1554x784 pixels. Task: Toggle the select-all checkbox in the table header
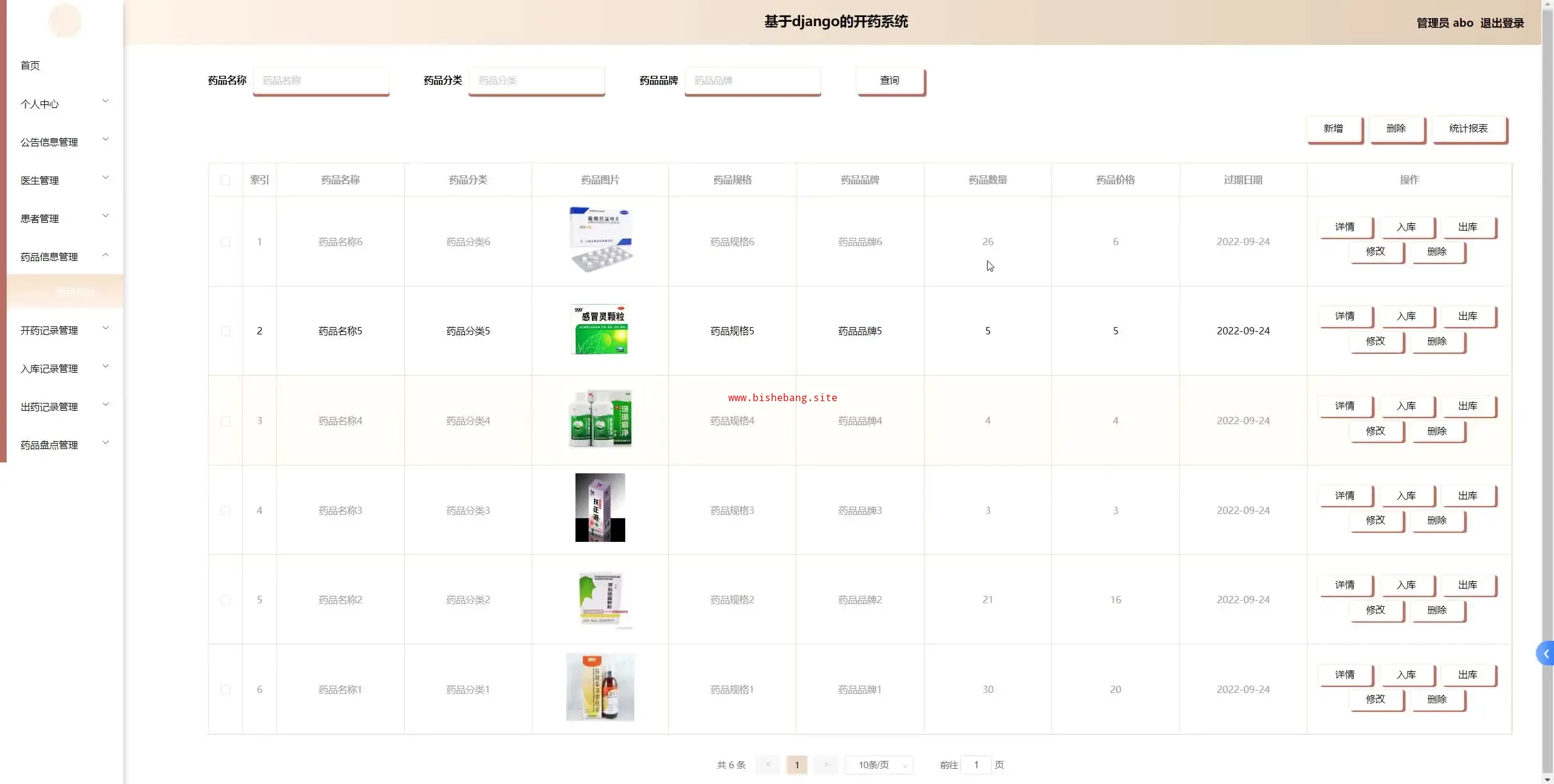click(x=225, y=180)
